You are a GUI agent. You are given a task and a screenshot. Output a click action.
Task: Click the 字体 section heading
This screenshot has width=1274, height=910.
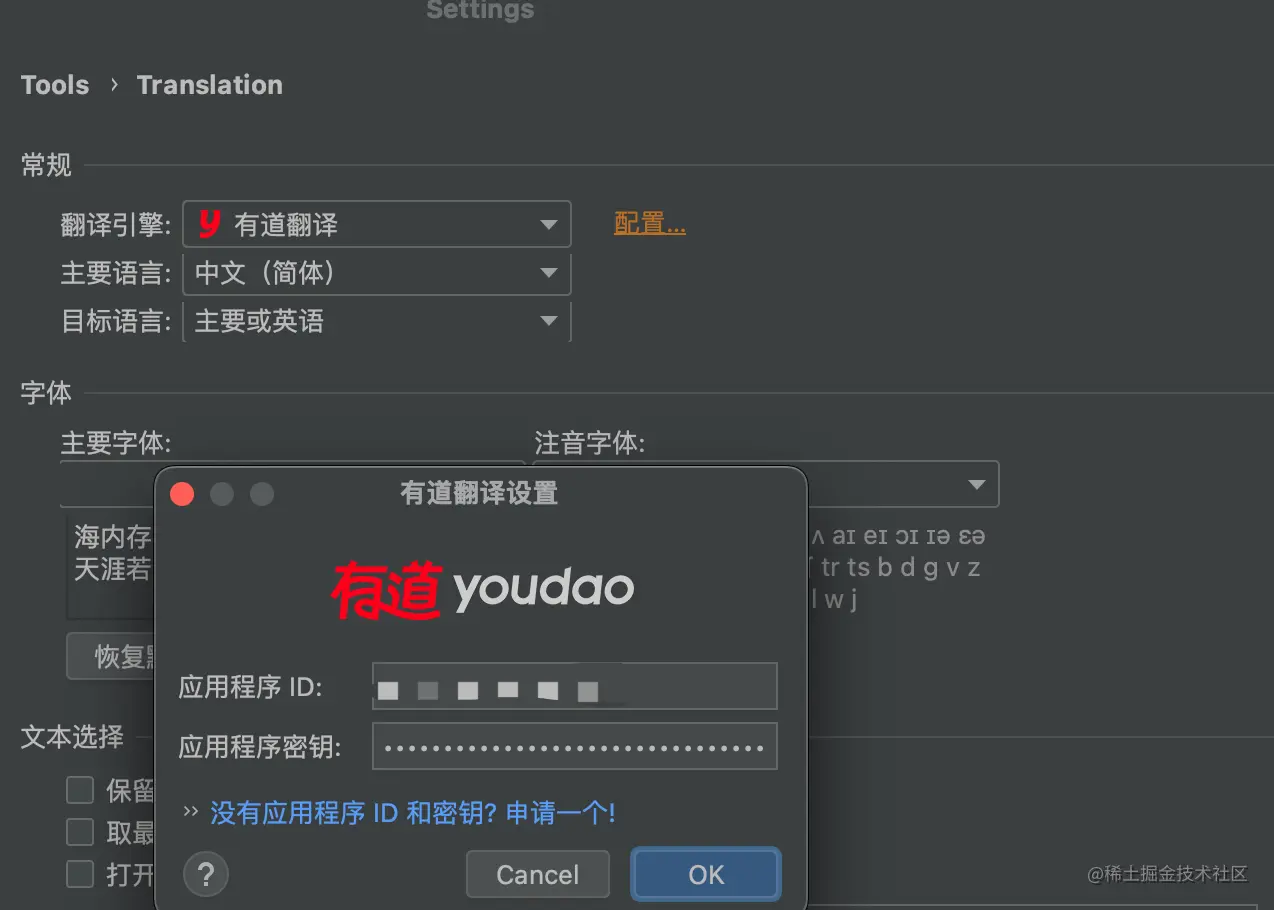tap(46, 393)
